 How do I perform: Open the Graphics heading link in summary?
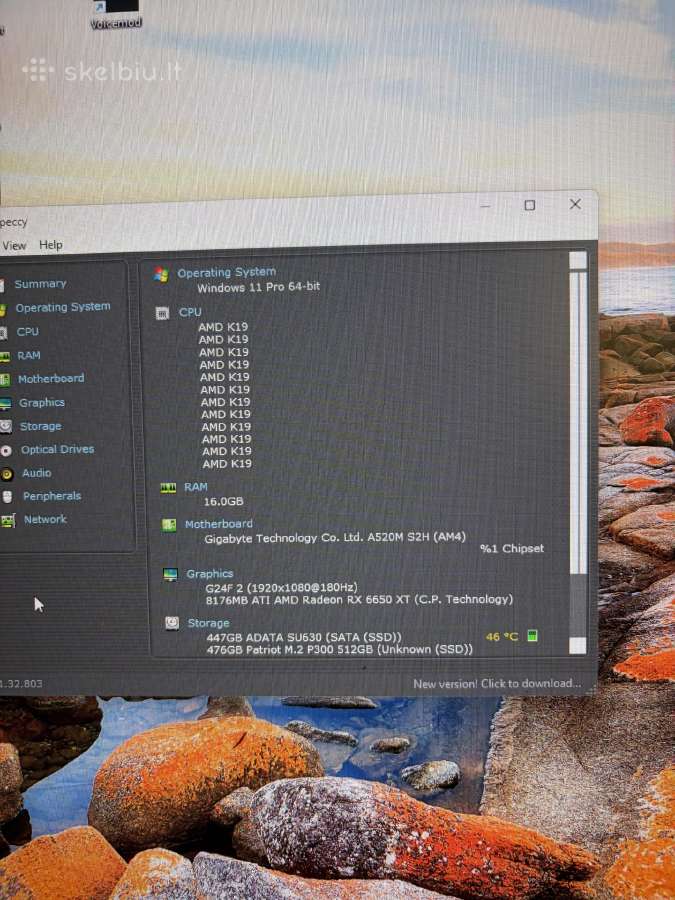coord(210,573)
